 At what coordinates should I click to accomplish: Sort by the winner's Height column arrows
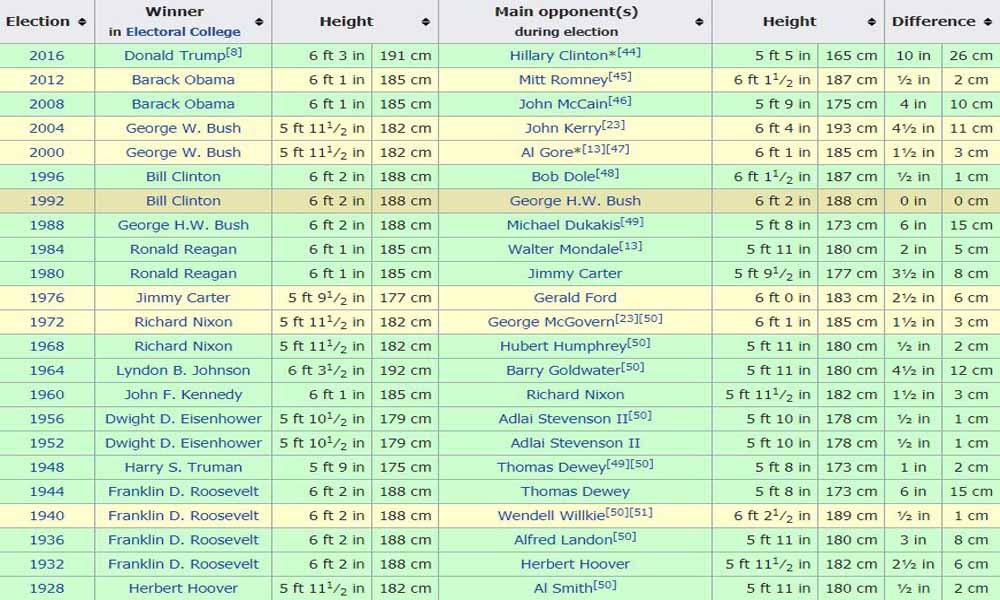tap(425, 22)
